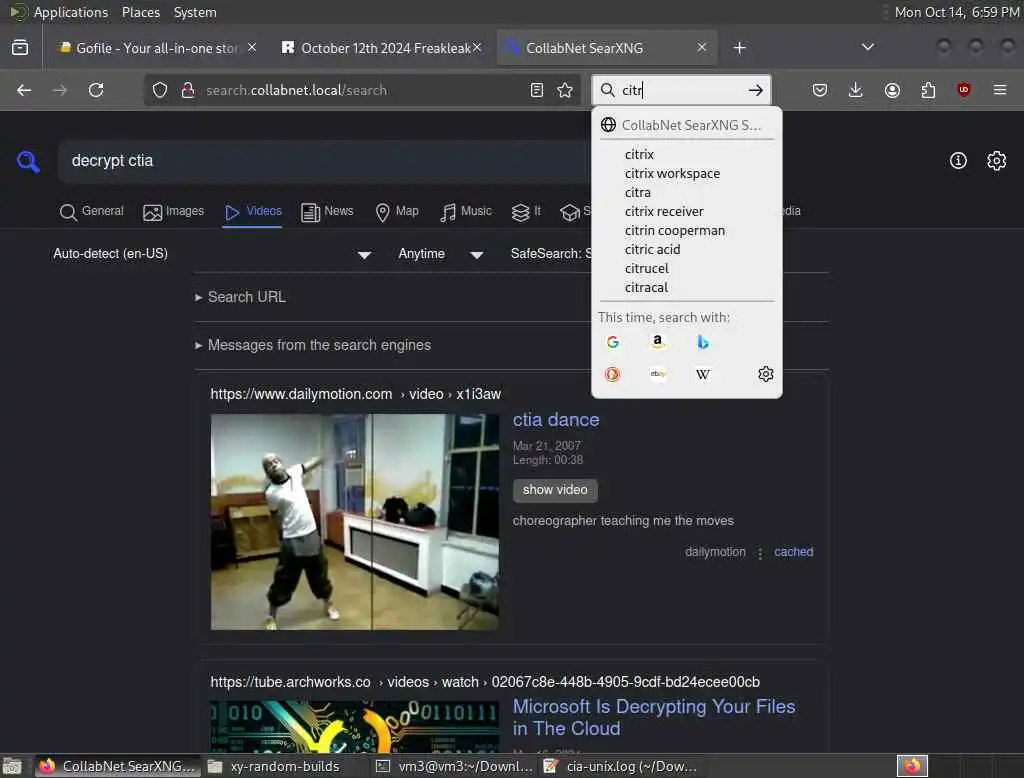Open the tracking protection shield icon

pyautogui.click(x=160, y=90)
